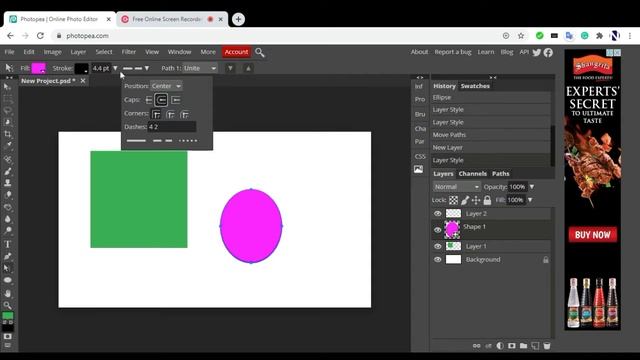This screenshot has height=360, width=640.
Task: Open stroke Position Center dropdown
Action: pos(166,86)
